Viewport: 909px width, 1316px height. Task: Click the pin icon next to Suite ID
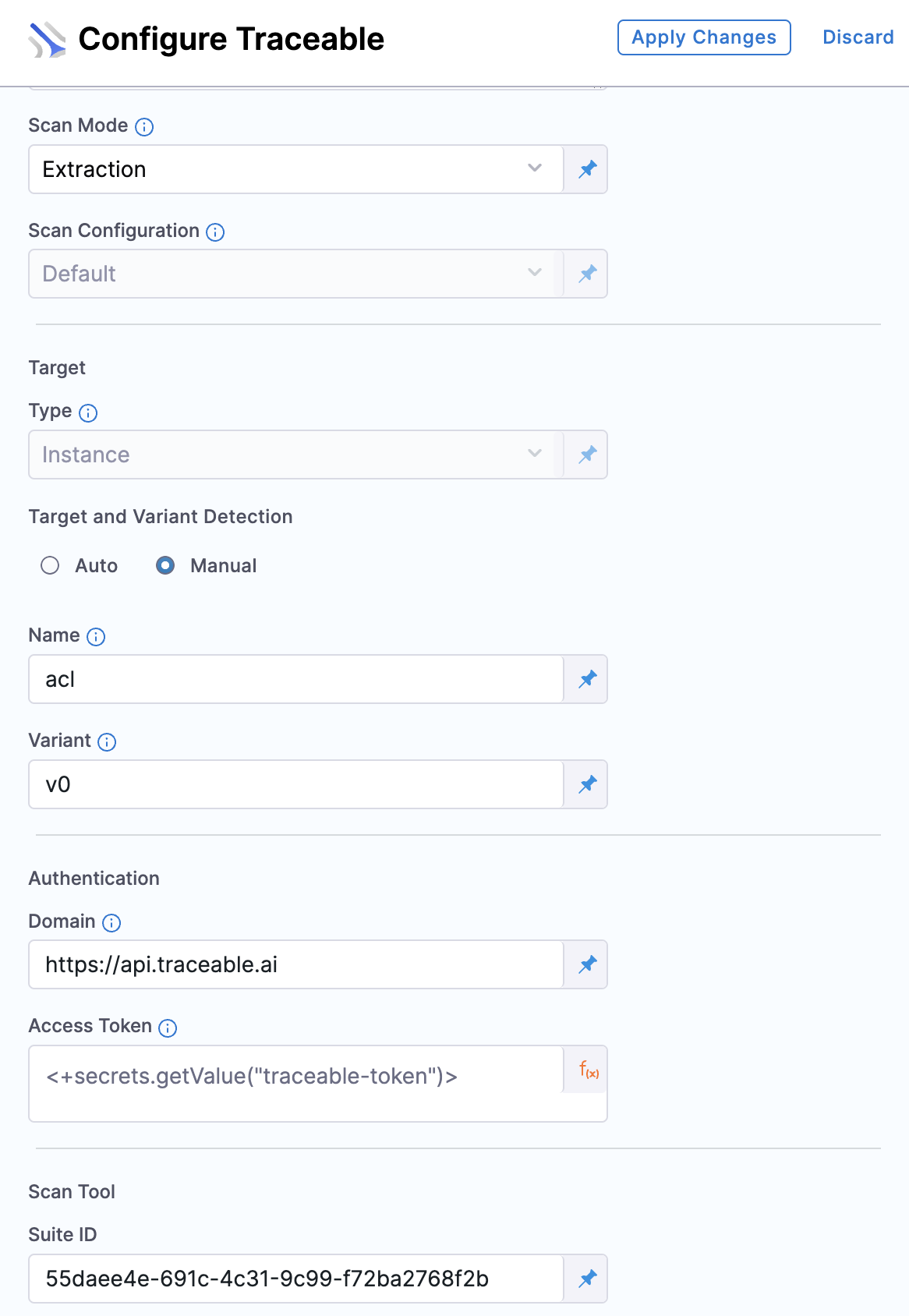(x=587, y=1279)
